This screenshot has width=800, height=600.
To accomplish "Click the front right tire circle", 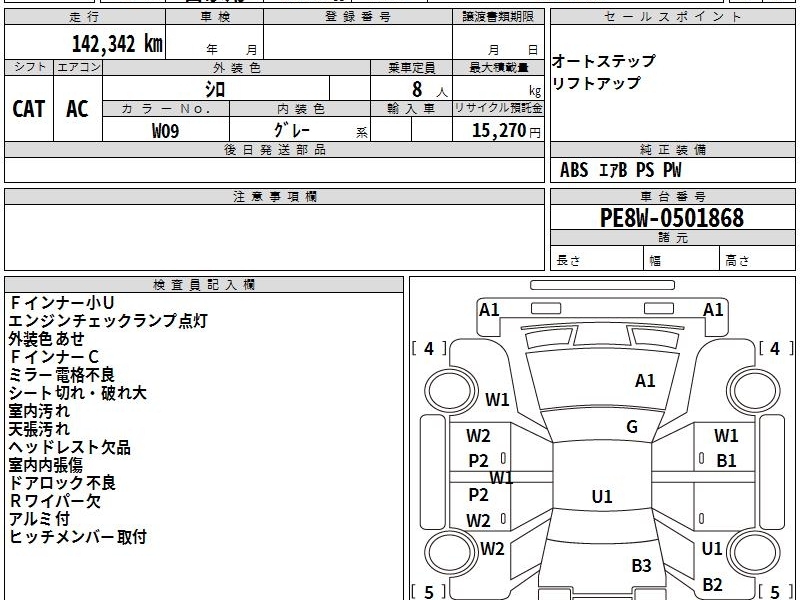I will tap(754, 391).
